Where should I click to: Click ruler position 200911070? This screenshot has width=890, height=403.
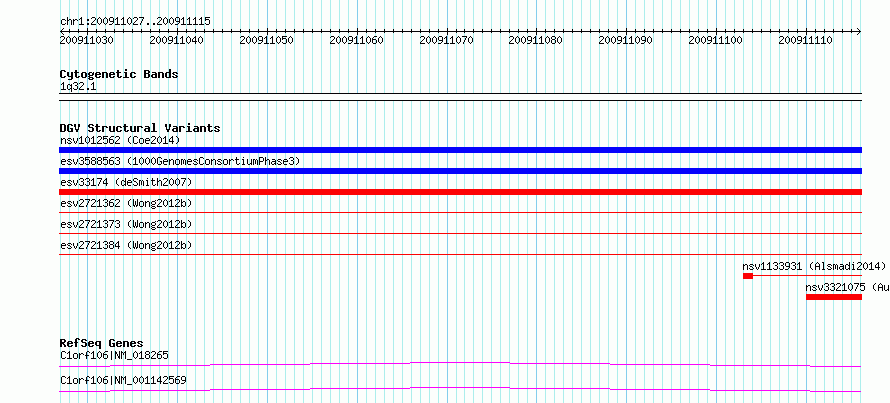pyautogui.click(x=447, y=40)
